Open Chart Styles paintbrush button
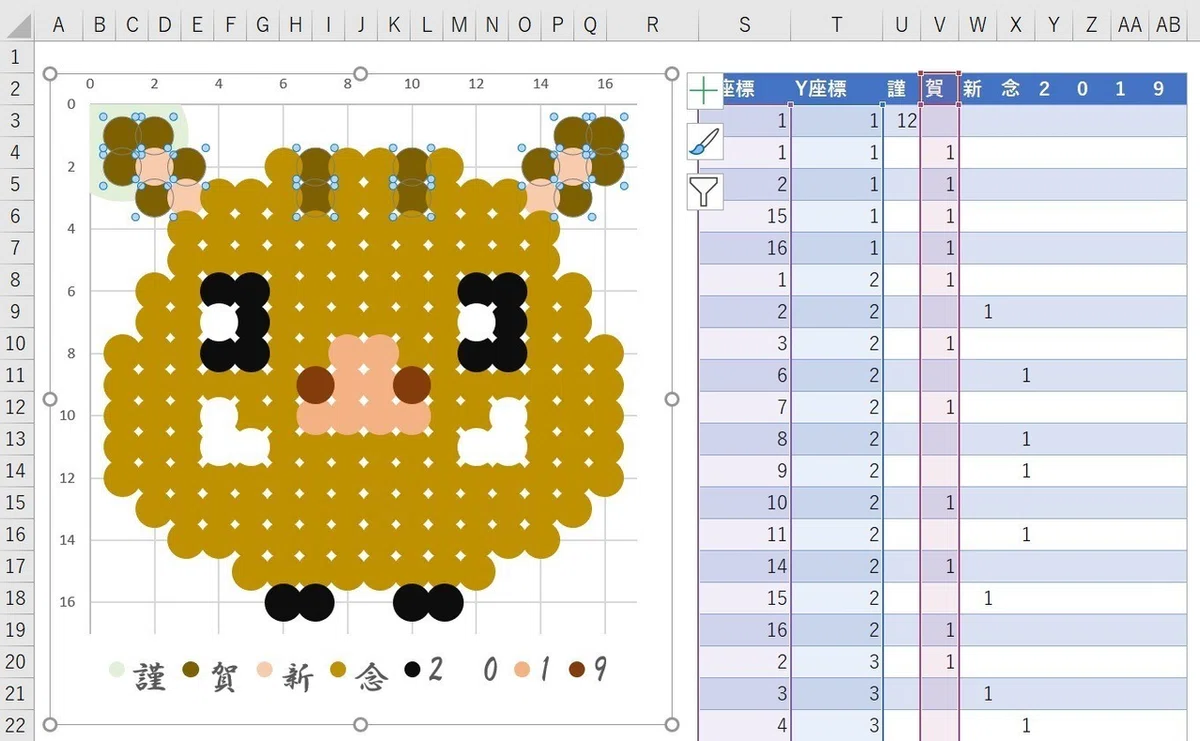The width and height of the screenshot is (1200, 741). pos(705,141)
